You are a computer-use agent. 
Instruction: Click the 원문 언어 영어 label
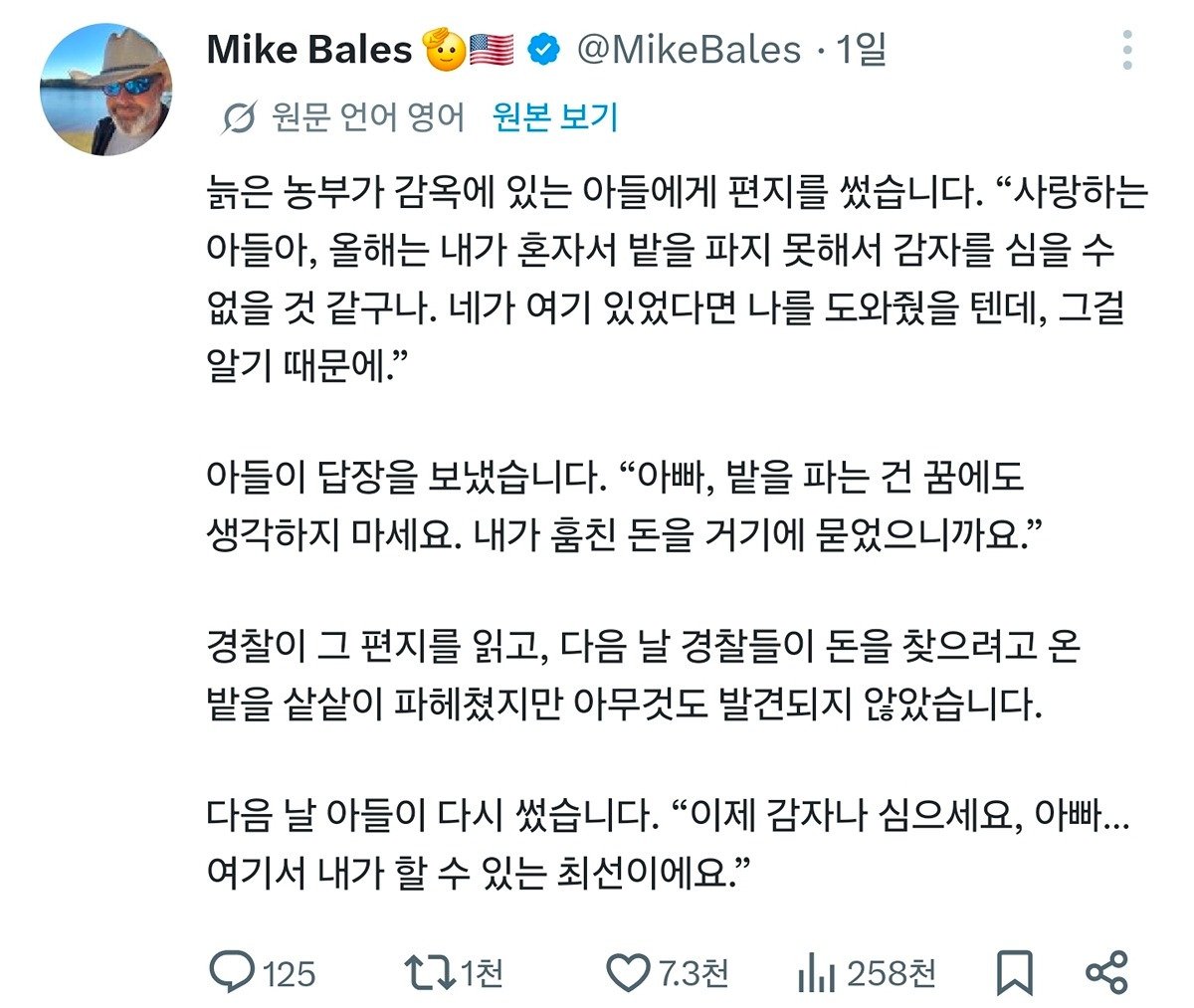click(368, 118)
